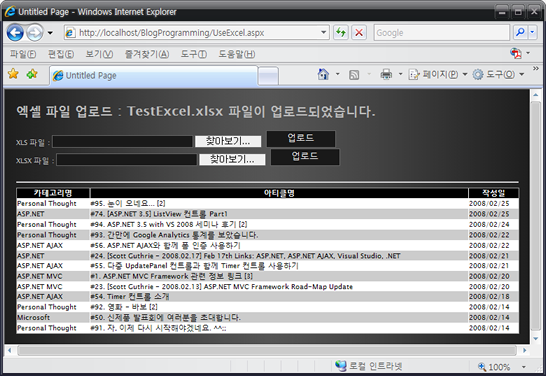Click the RSS feeds icon
The height and width of the screenshot is (376, 546).
(x=354, y=75)
